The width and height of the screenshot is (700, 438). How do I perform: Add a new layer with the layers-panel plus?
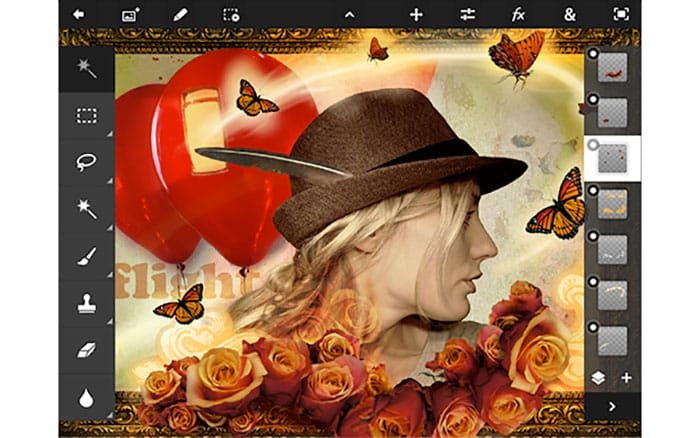pos(626,378)
